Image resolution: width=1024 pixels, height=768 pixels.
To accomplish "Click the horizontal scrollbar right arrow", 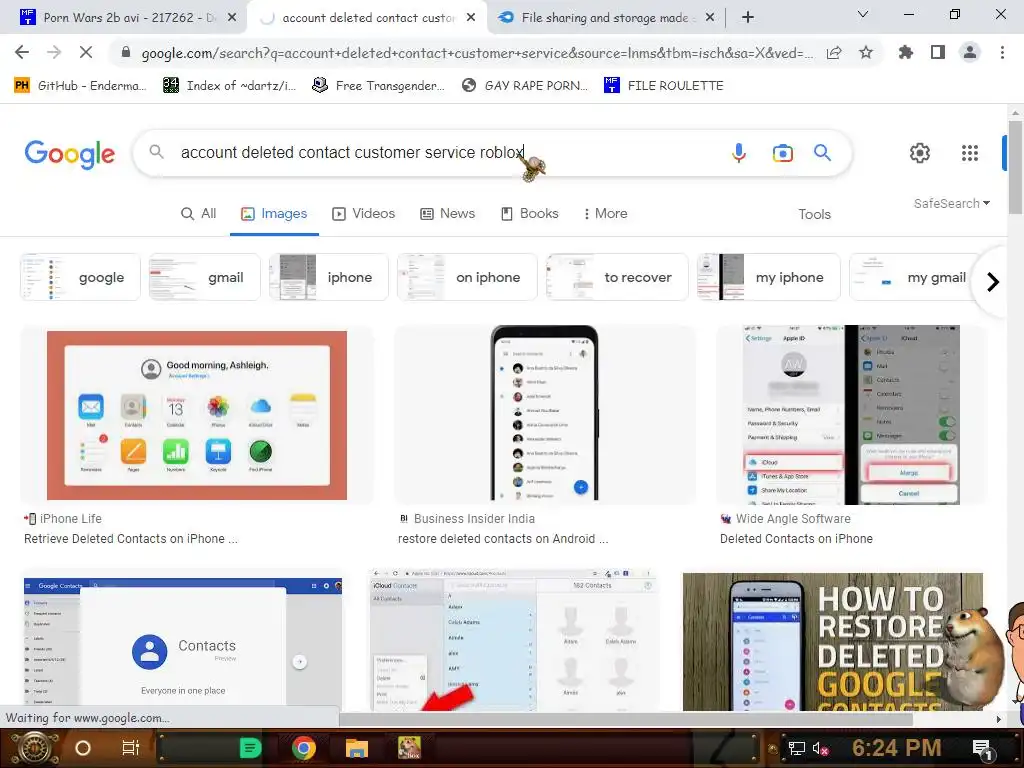I will (x=998, y=719).
